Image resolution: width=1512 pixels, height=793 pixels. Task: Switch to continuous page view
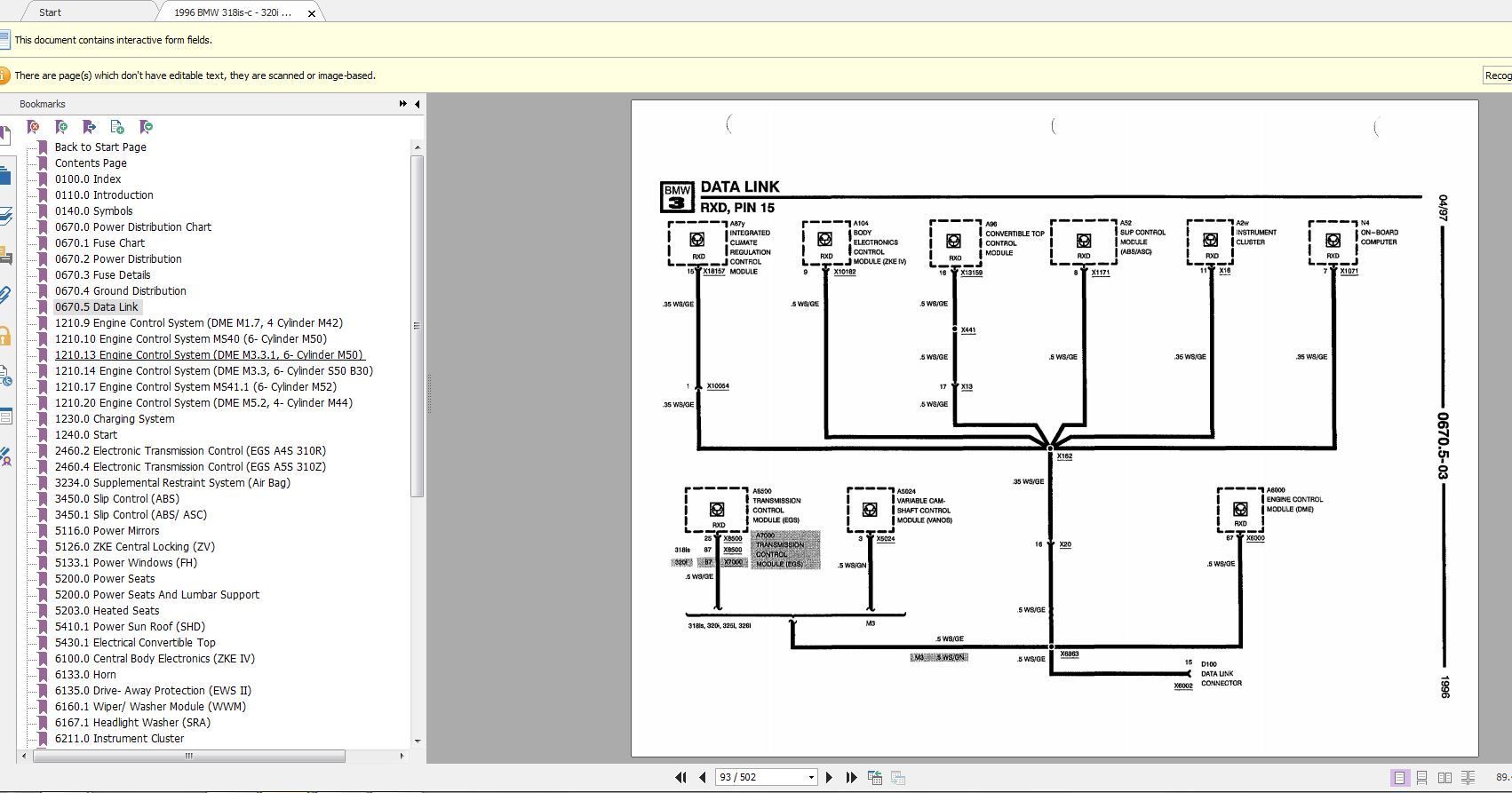1421,777
